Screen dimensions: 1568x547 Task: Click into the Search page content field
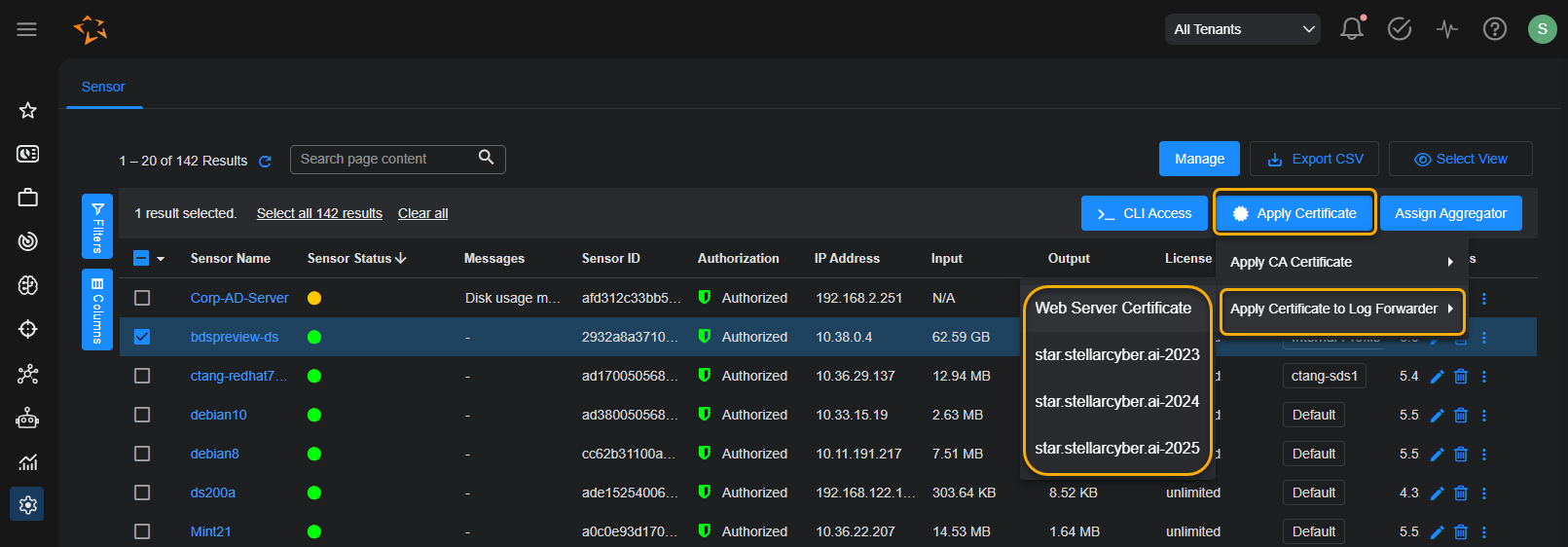384,159
